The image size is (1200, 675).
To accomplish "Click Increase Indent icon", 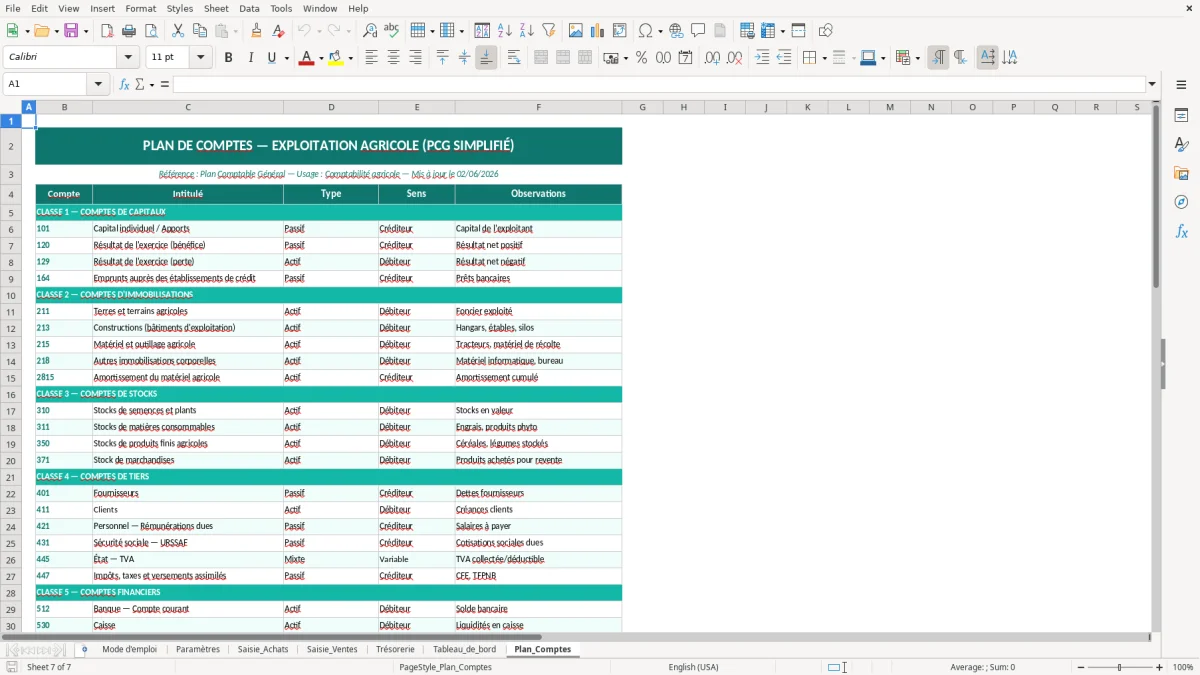I will tap(762, 58).
